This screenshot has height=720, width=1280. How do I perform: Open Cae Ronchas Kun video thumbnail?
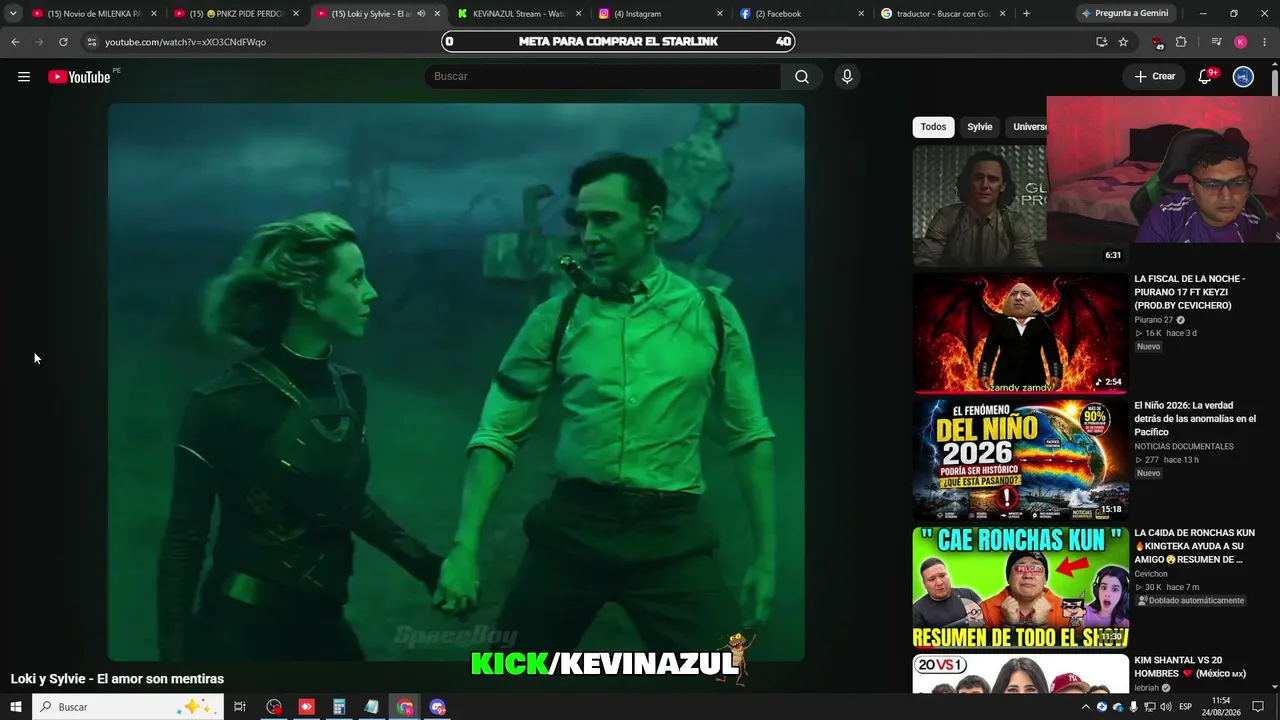pyautogui.click(x=1020, y=587)
